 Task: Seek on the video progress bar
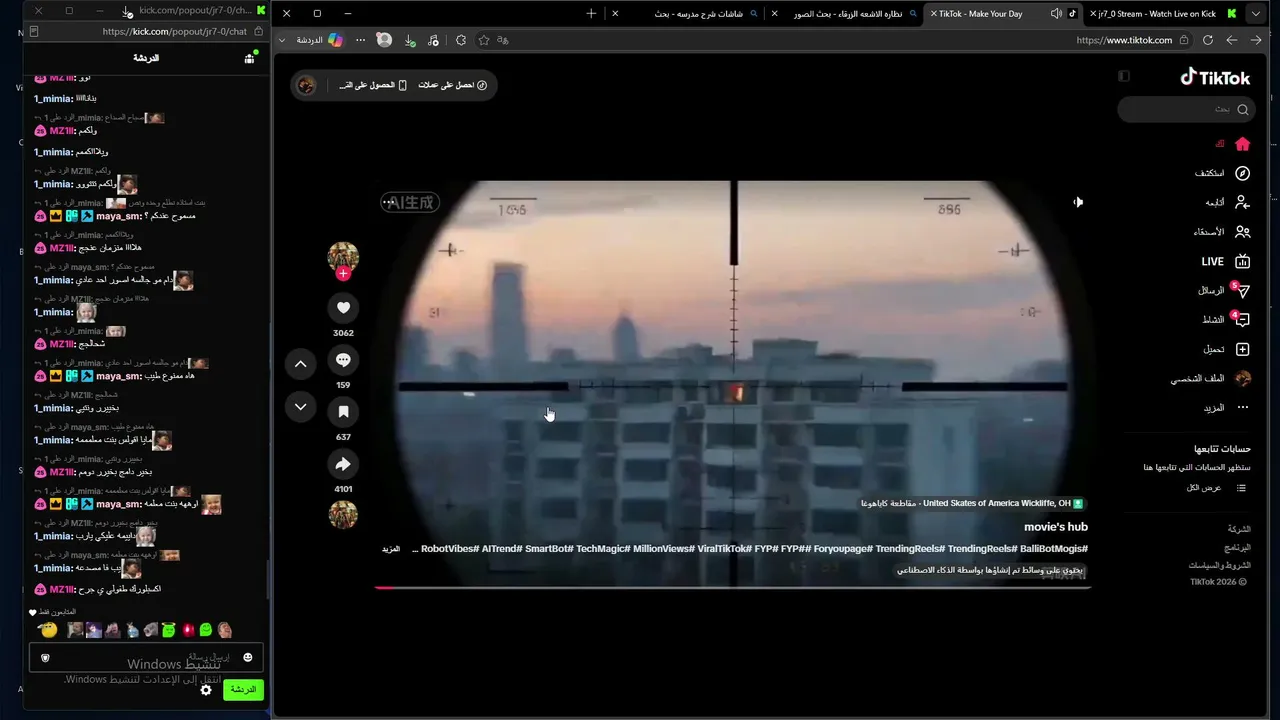pos(732,587)
